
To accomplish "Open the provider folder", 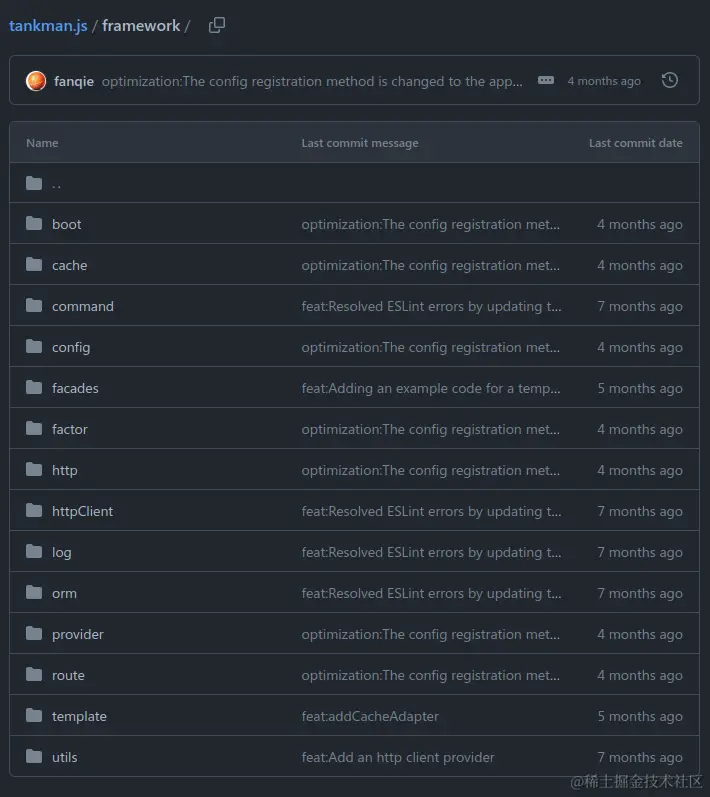I will (78, 634).
